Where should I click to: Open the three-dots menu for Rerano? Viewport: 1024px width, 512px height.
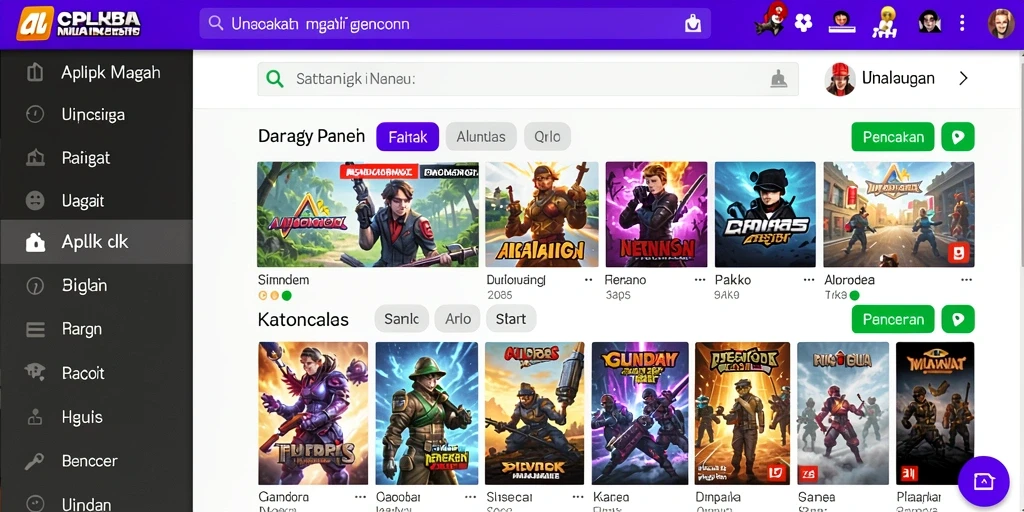[700, 280]
